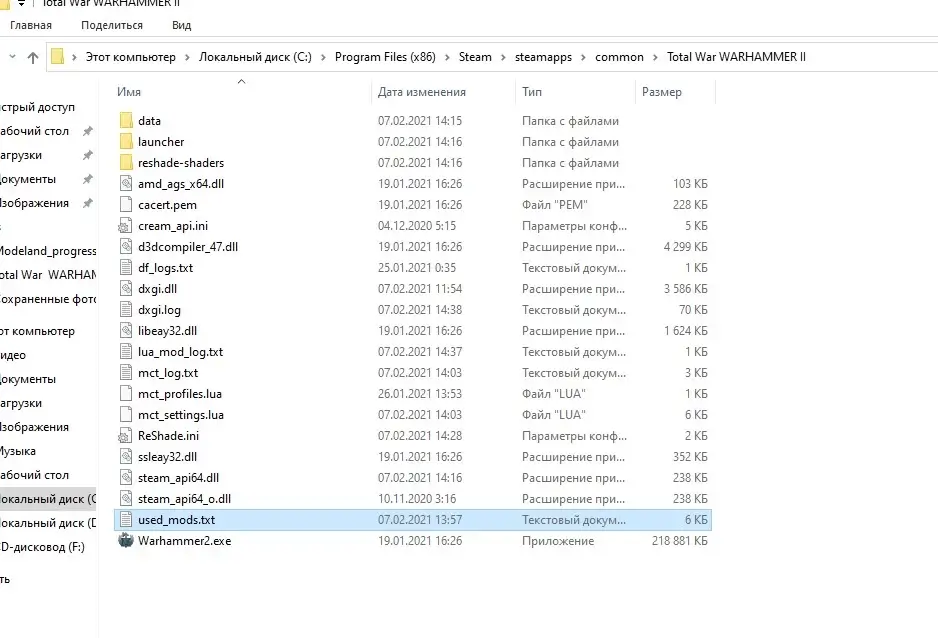Image resolution: width=938 pixels, height=638 pixels.
Task: Expand the chevron after Steam in breadcrumb
Action: point(501,57)
